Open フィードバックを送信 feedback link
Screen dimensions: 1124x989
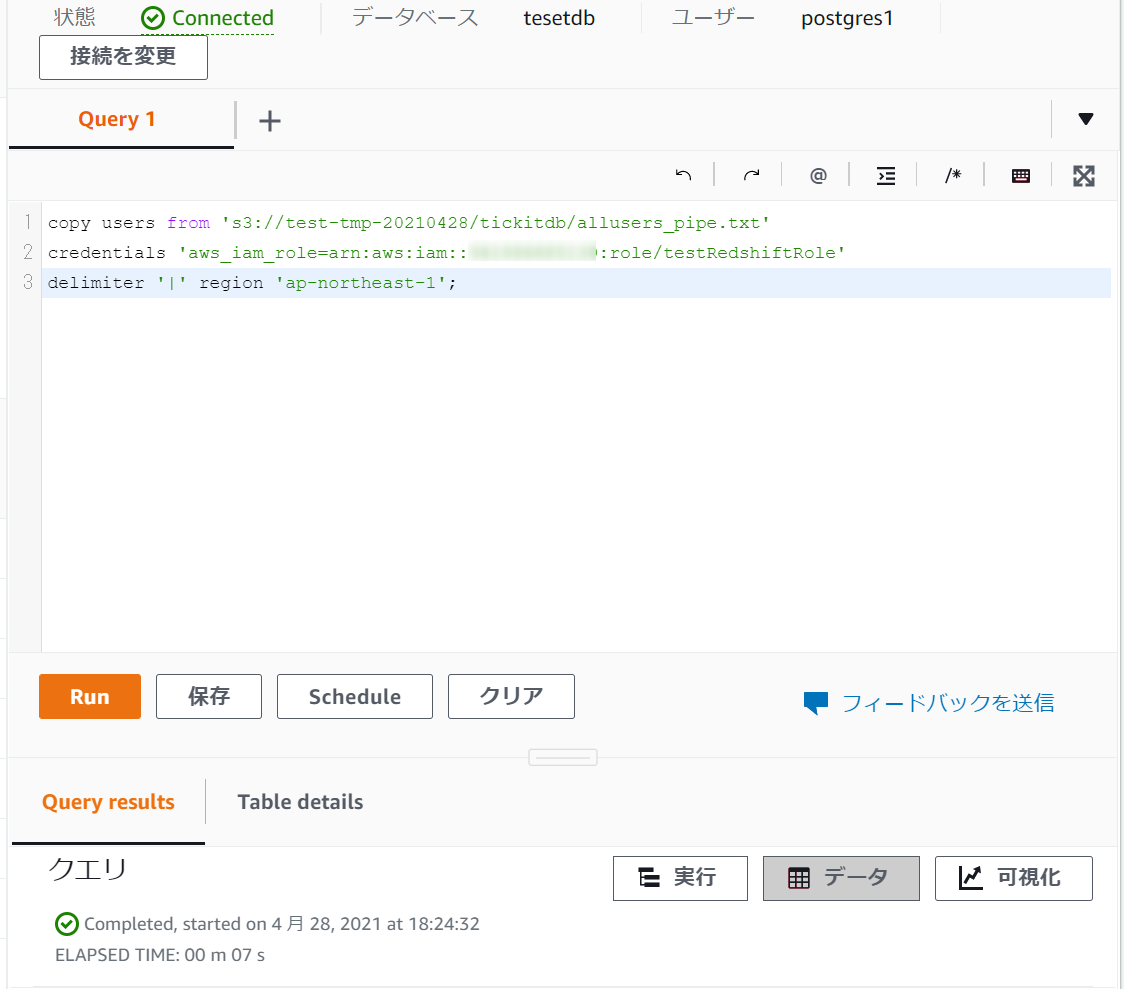(948, 702)
